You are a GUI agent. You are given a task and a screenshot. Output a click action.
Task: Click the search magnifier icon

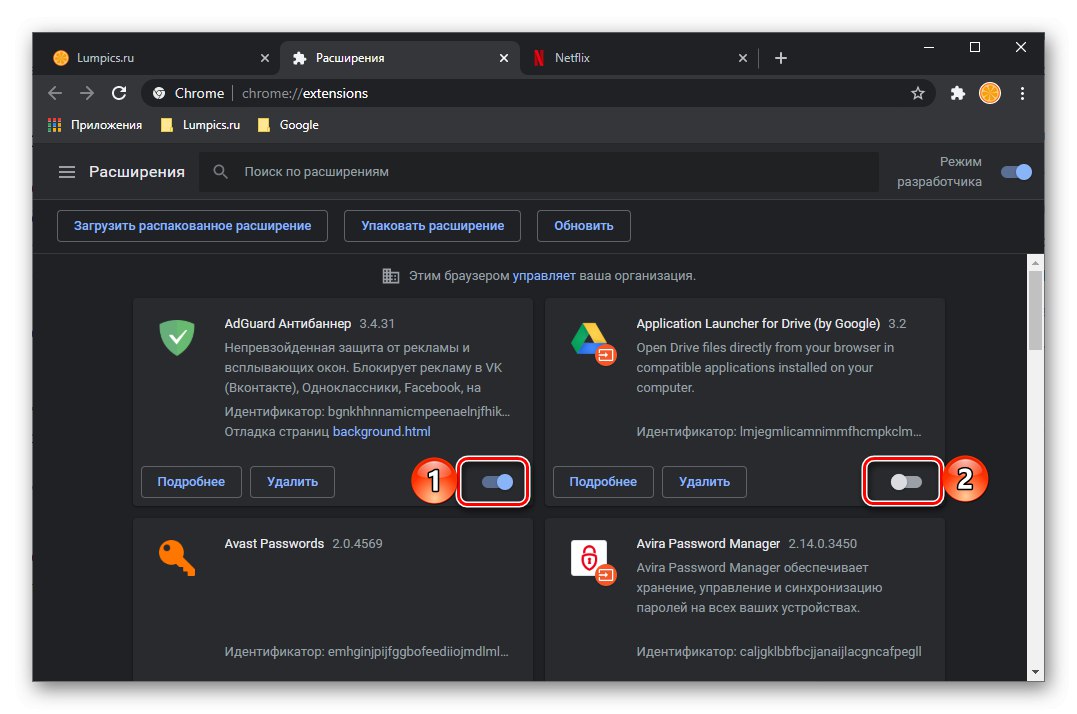point(220,172)
